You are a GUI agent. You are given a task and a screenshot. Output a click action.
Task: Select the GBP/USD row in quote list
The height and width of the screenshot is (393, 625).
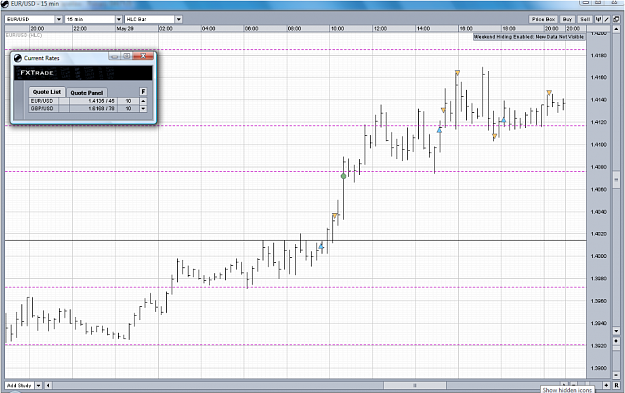(x=84, y=108)
